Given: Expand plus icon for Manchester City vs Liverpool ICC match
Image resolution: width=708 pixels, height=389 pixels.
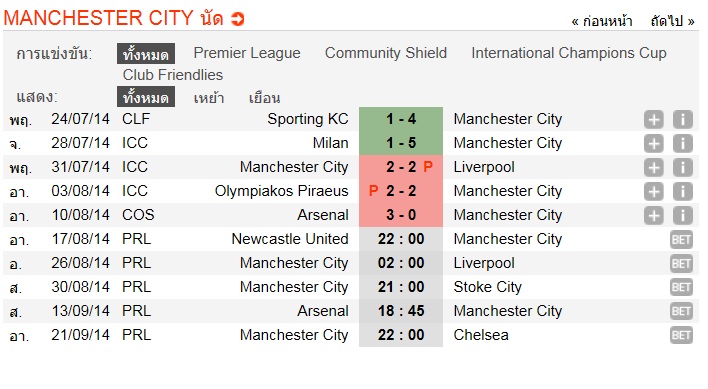Looking at the screenshot, I should [x=653, y=167].
